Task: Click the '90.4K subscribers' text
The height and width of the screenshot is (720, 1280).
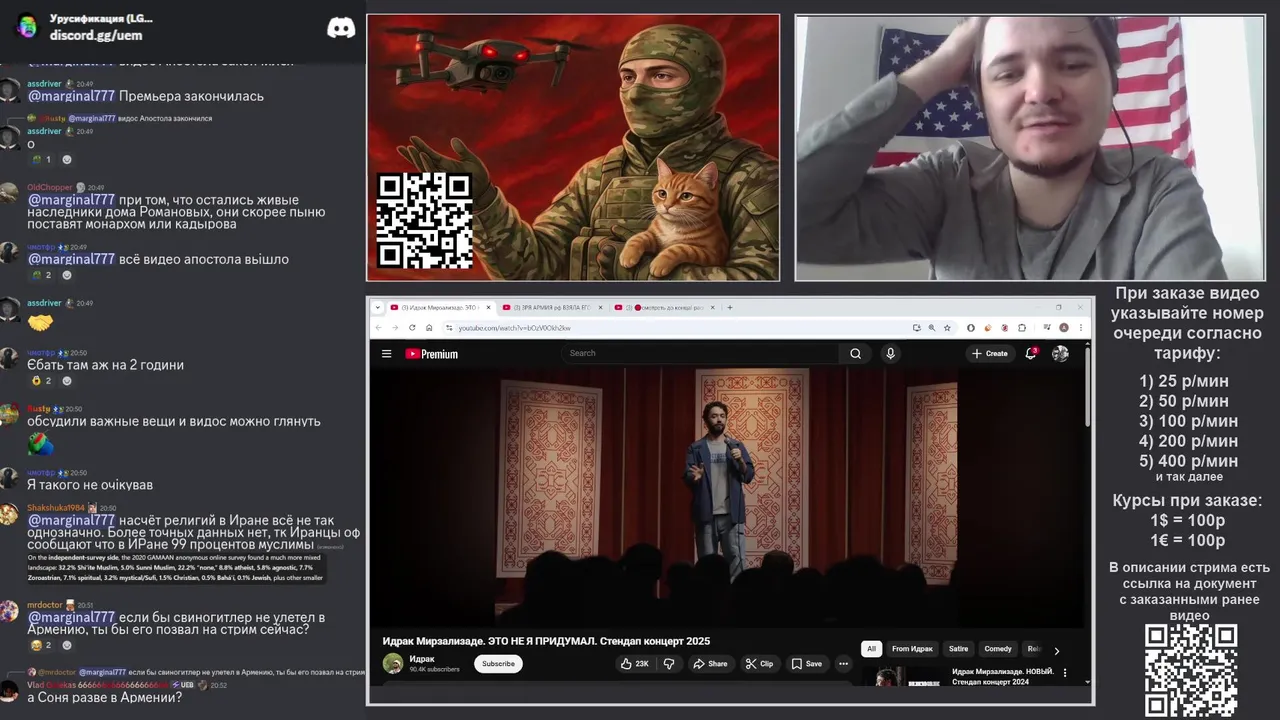Action: (x=435, y=669)
